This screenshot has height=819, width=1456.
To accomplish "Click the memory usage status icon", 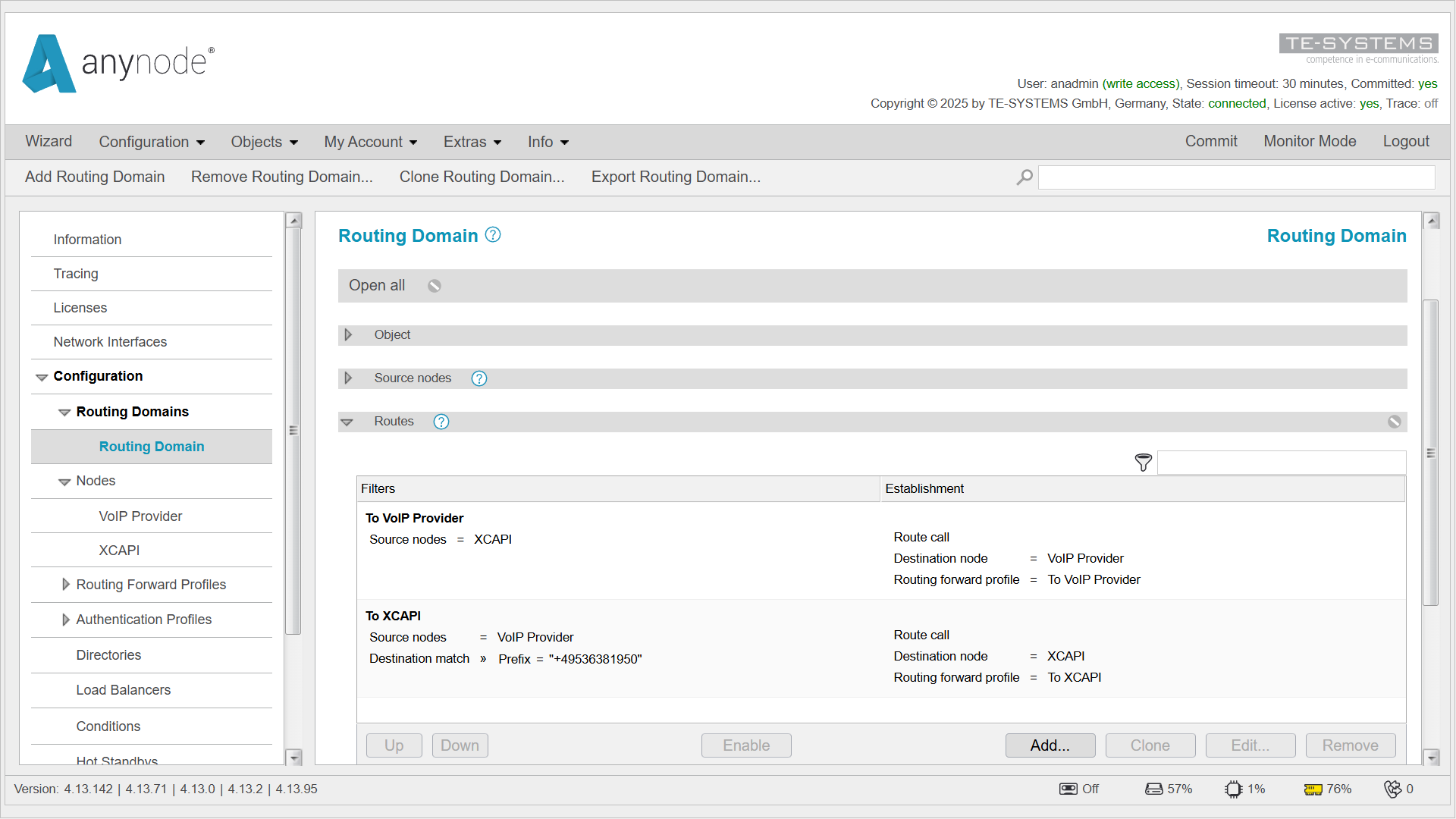I will [1313, 789].
